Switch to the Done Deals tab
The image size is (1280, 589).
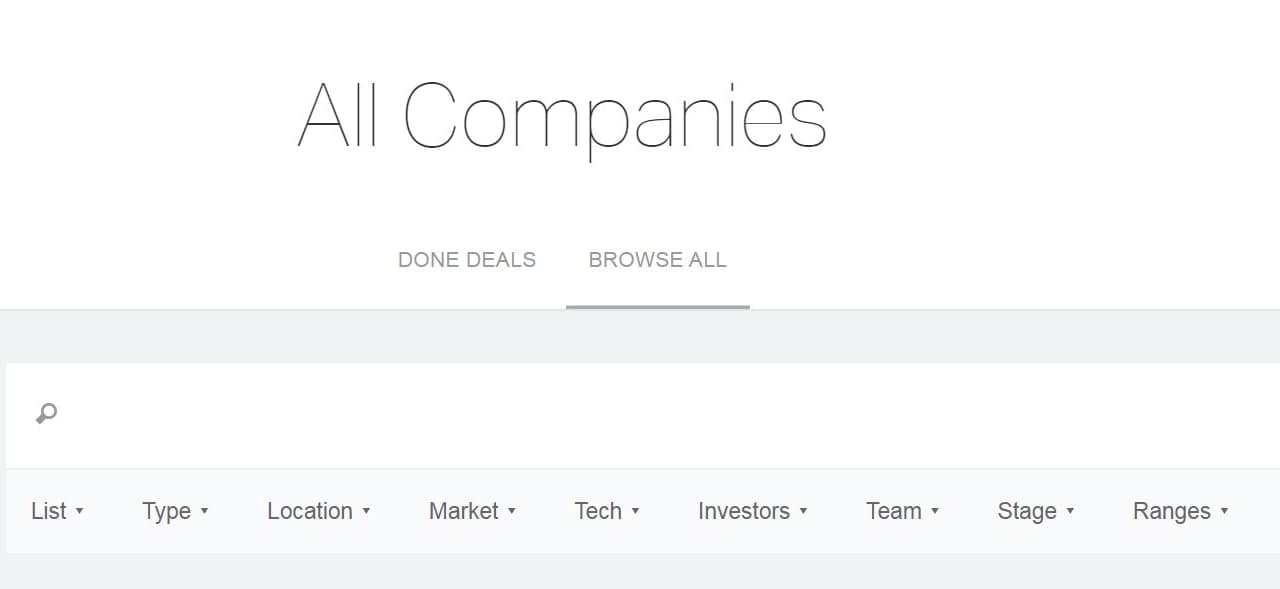click(x=467, y=260)
